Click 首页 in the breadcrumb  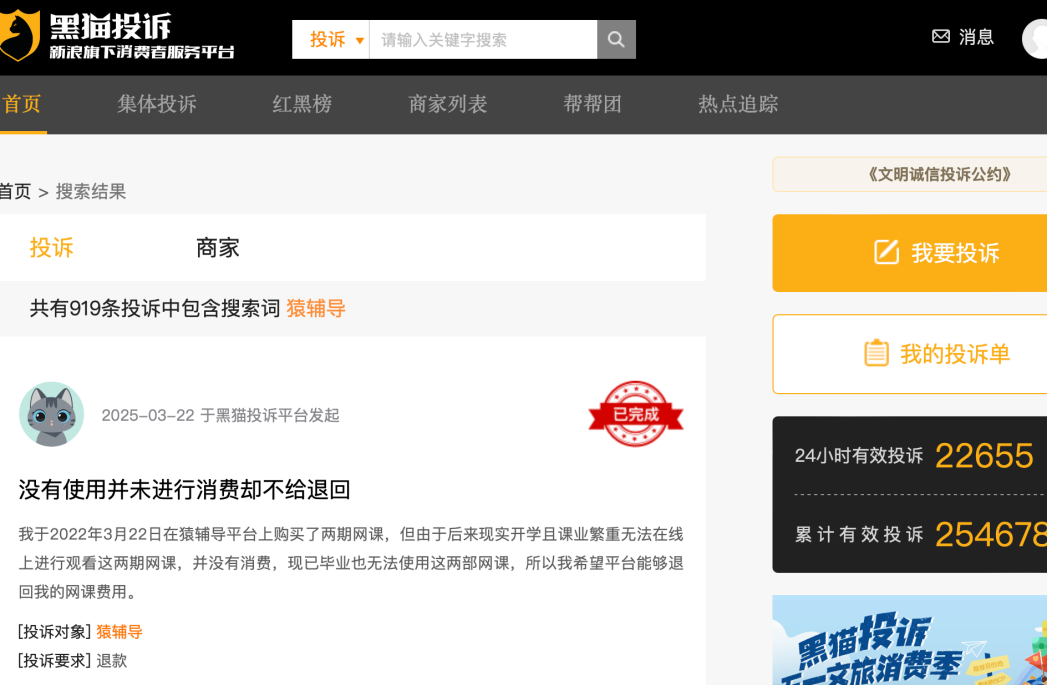[x=15, y=192]
